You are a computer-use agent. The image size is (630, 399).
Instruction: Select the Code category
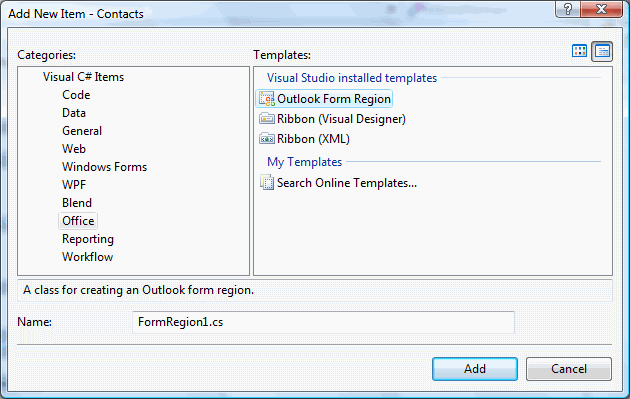pos(76,95)
